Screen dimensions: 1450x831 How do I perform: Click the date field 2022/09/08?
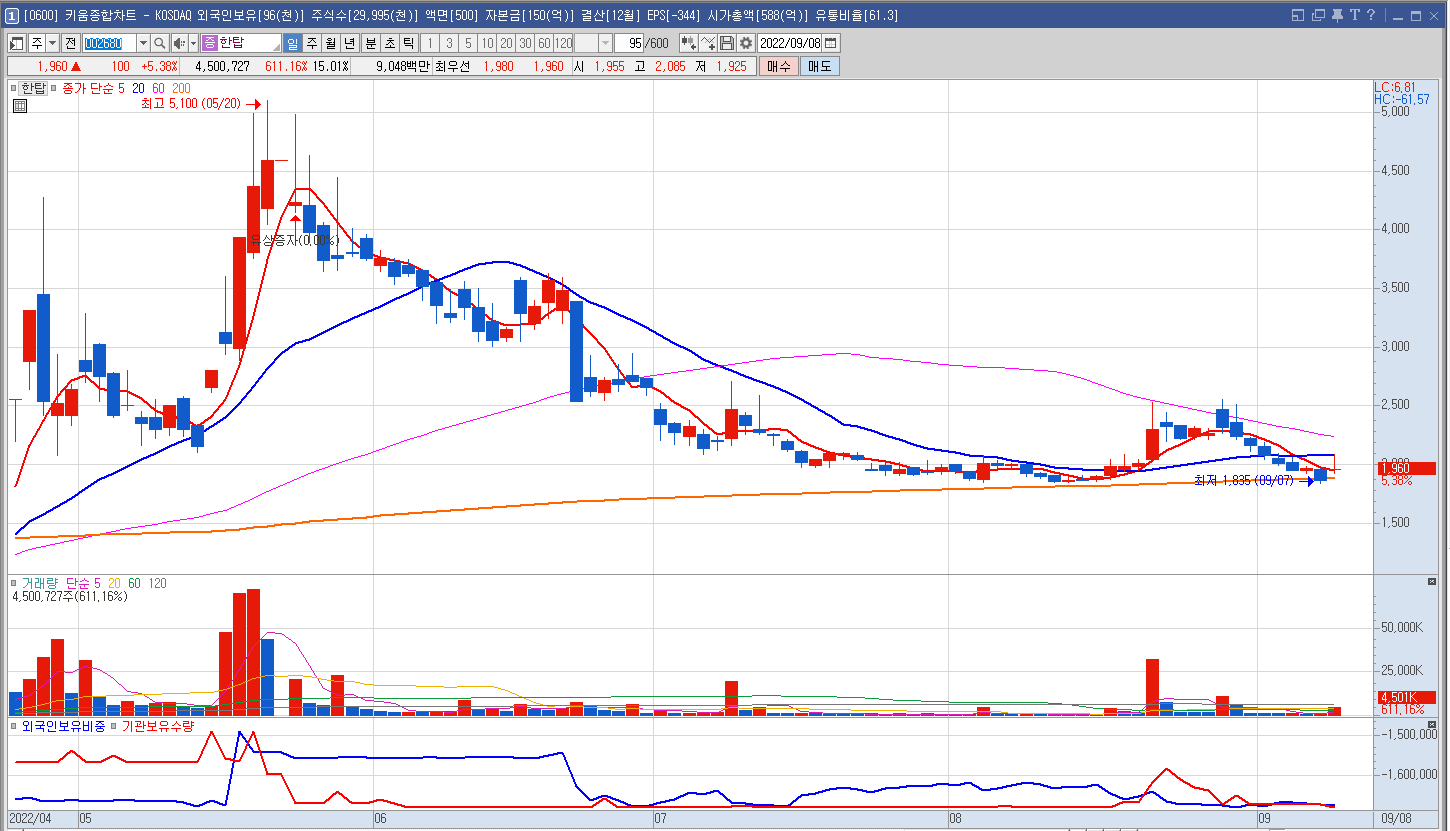click(790, 43)
